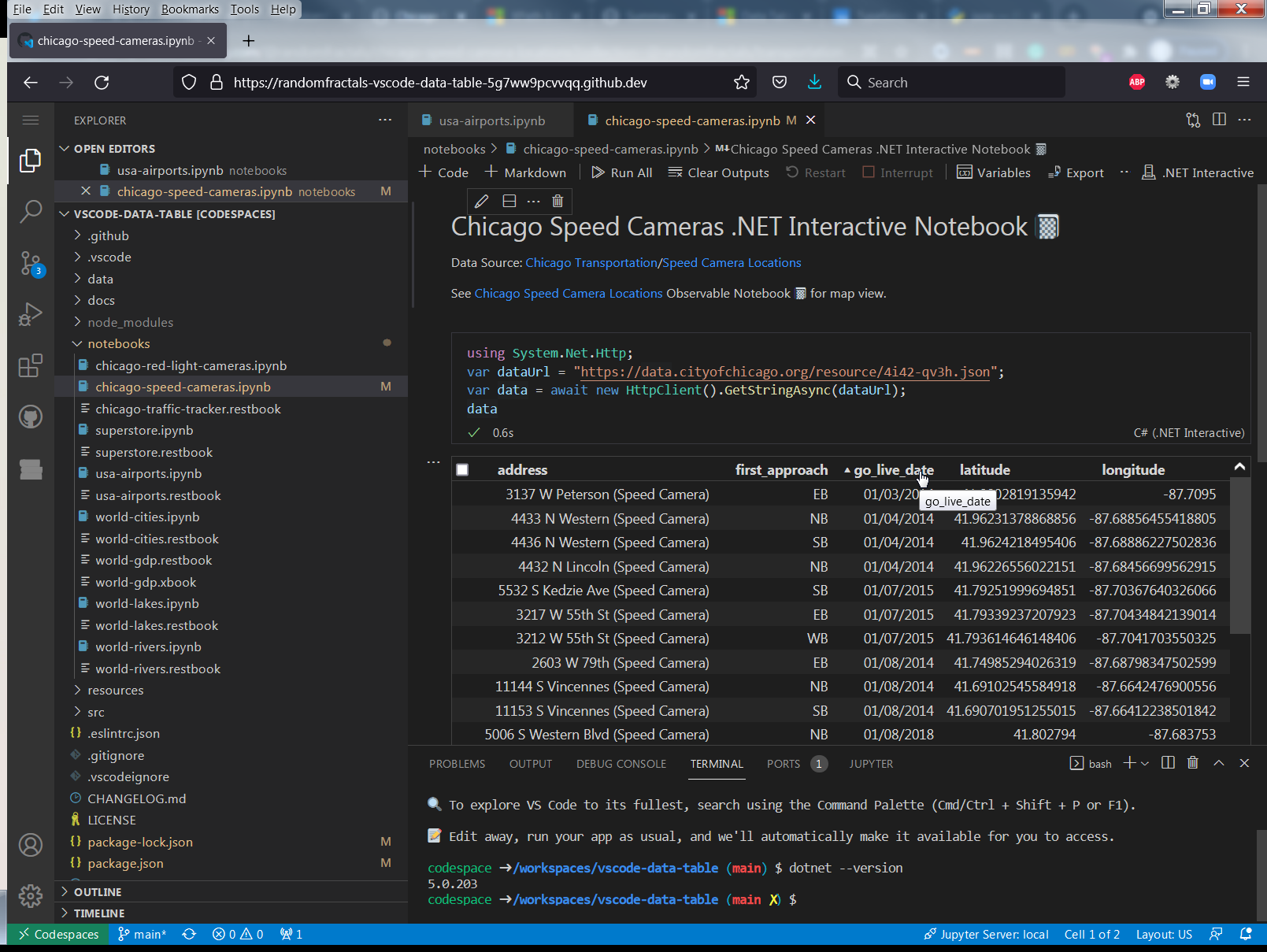This screenshot has width=1267, height=952.
Task: Edit the markdown cell with pencil icon
Action: (x=482, y=202)
